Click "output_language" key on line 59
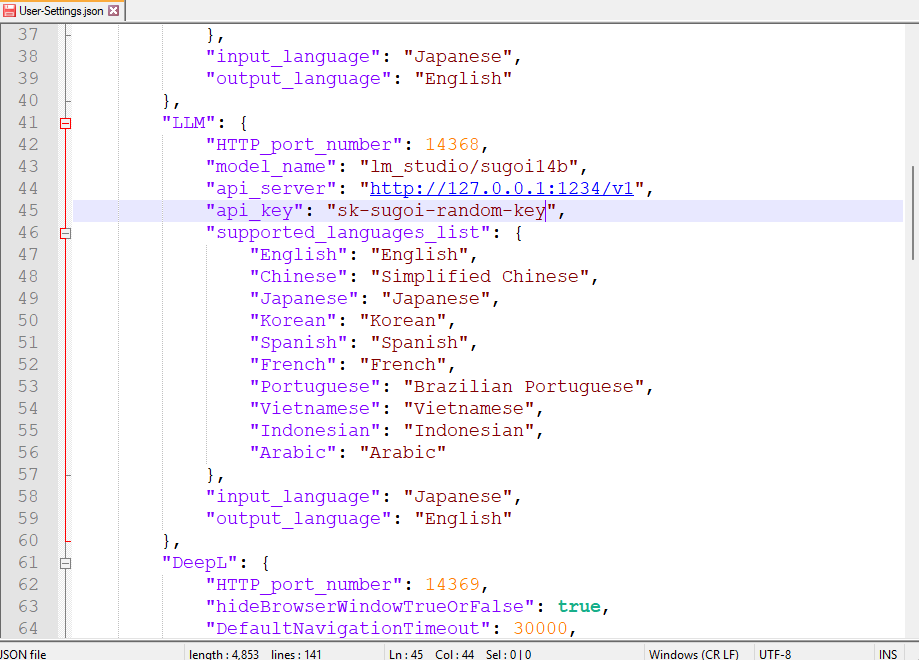Viewport: 919px width, 660px height. coord(298,519)
